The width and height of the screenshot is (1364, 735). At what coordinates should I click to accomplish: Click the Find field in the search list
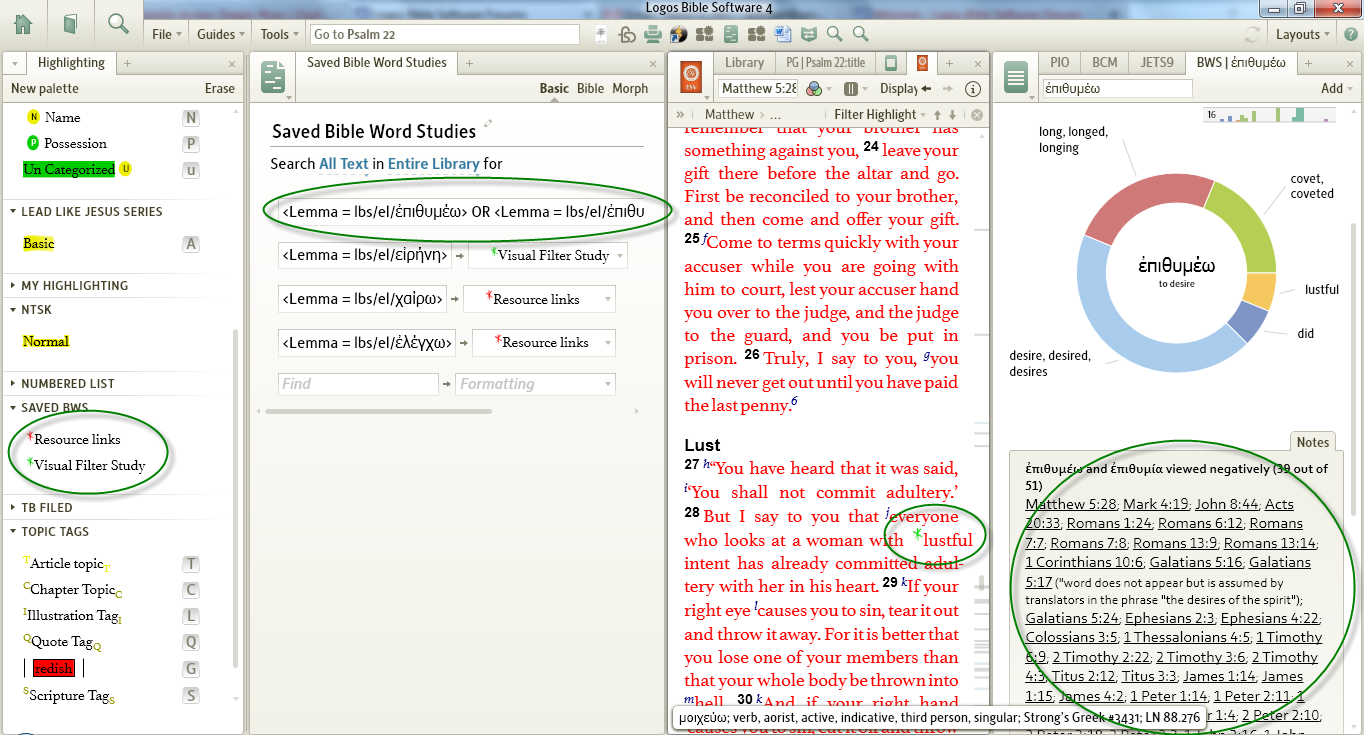pos(358,384)
